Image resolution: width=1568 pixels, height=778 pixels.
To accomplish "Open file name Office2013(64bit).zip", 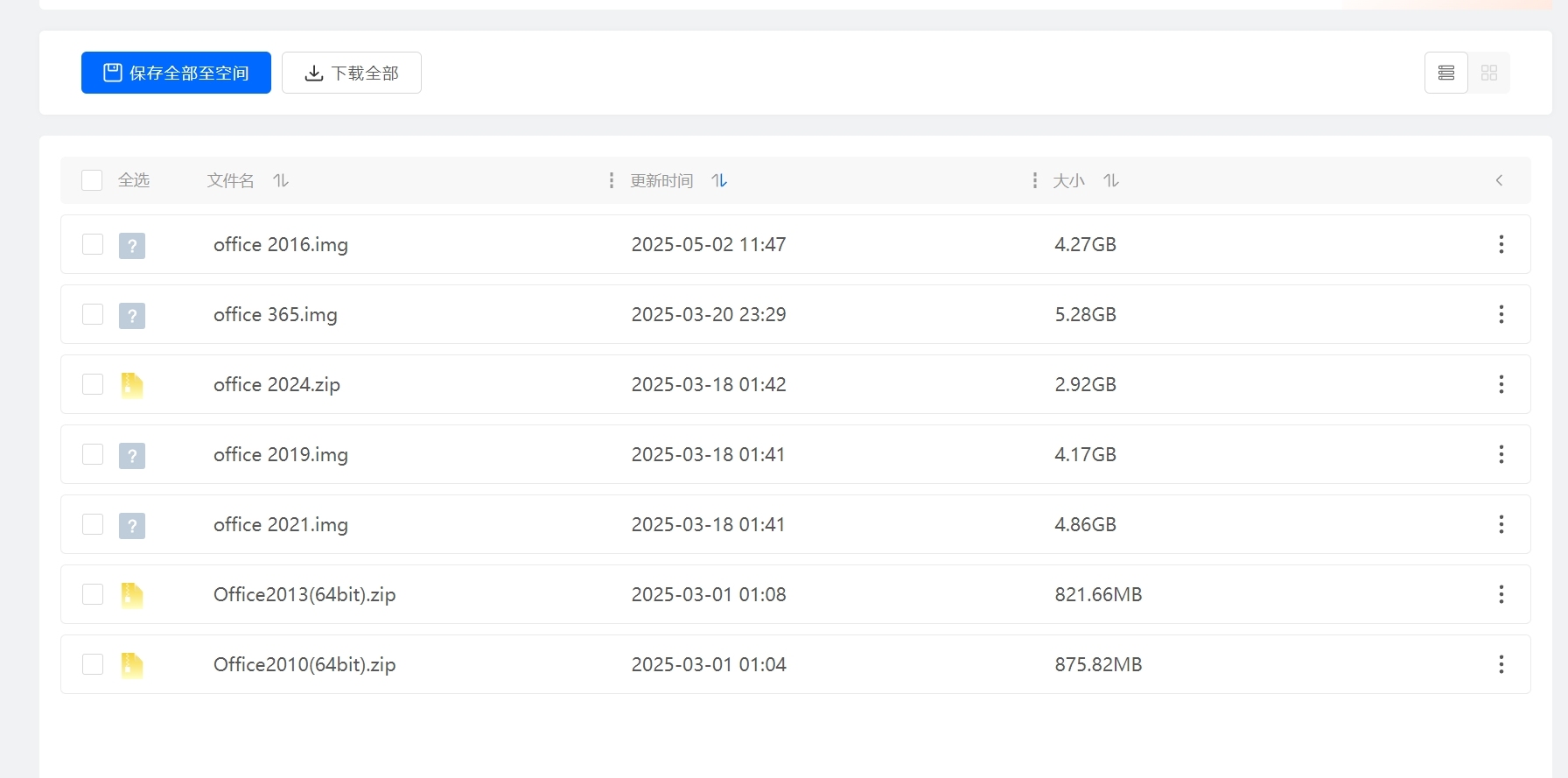I will point(304,594).
